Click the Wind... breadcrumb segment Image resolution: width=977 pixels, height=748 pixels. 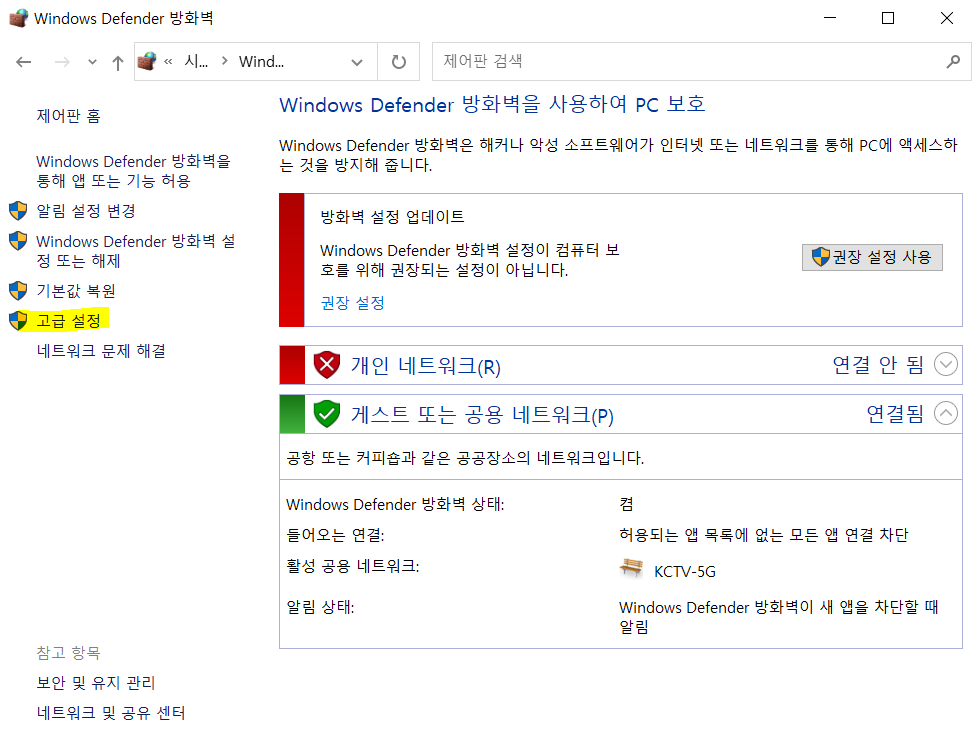[x=261, y=61]
